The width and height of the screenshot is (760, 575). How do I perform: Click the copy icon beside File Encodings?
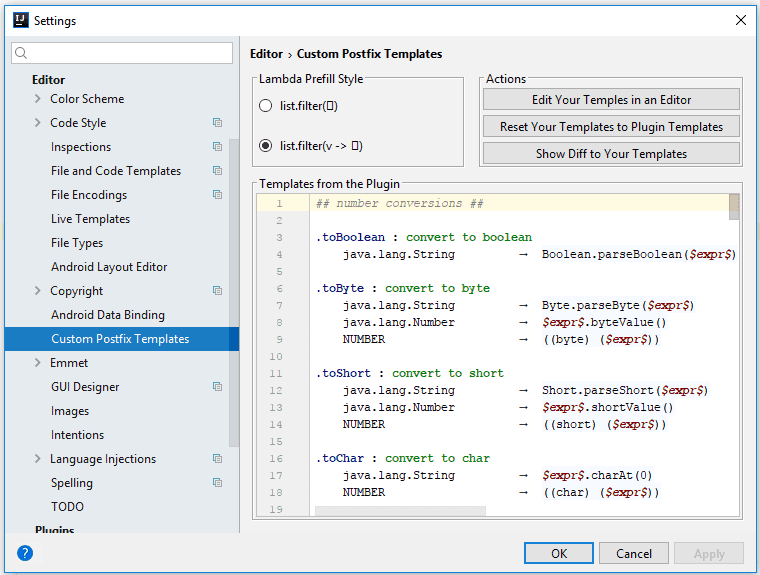click(217, 195)
